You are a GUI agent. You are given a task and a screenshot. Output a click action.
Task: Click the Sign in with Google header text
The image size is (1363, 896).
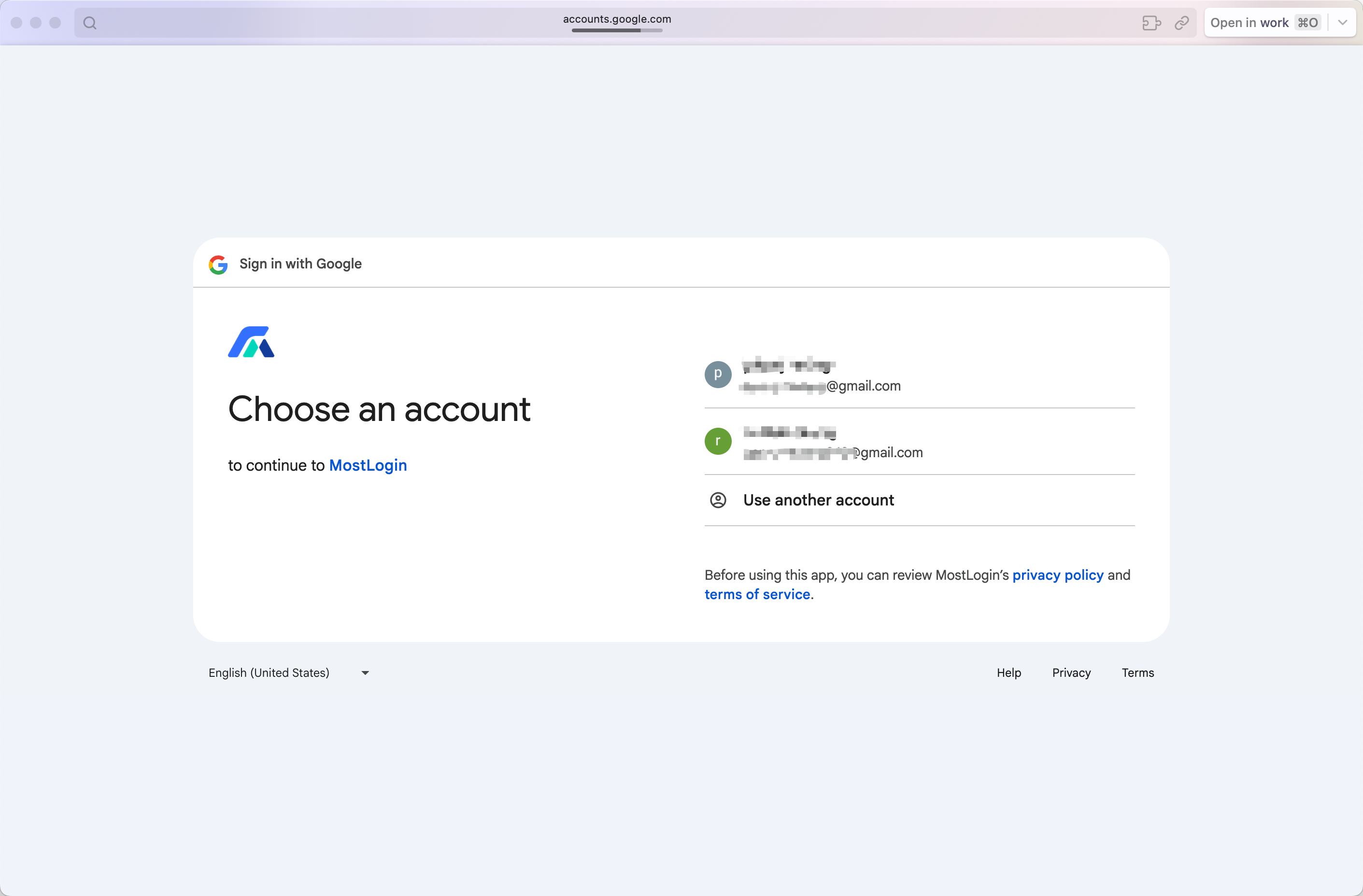click(300, 264)
